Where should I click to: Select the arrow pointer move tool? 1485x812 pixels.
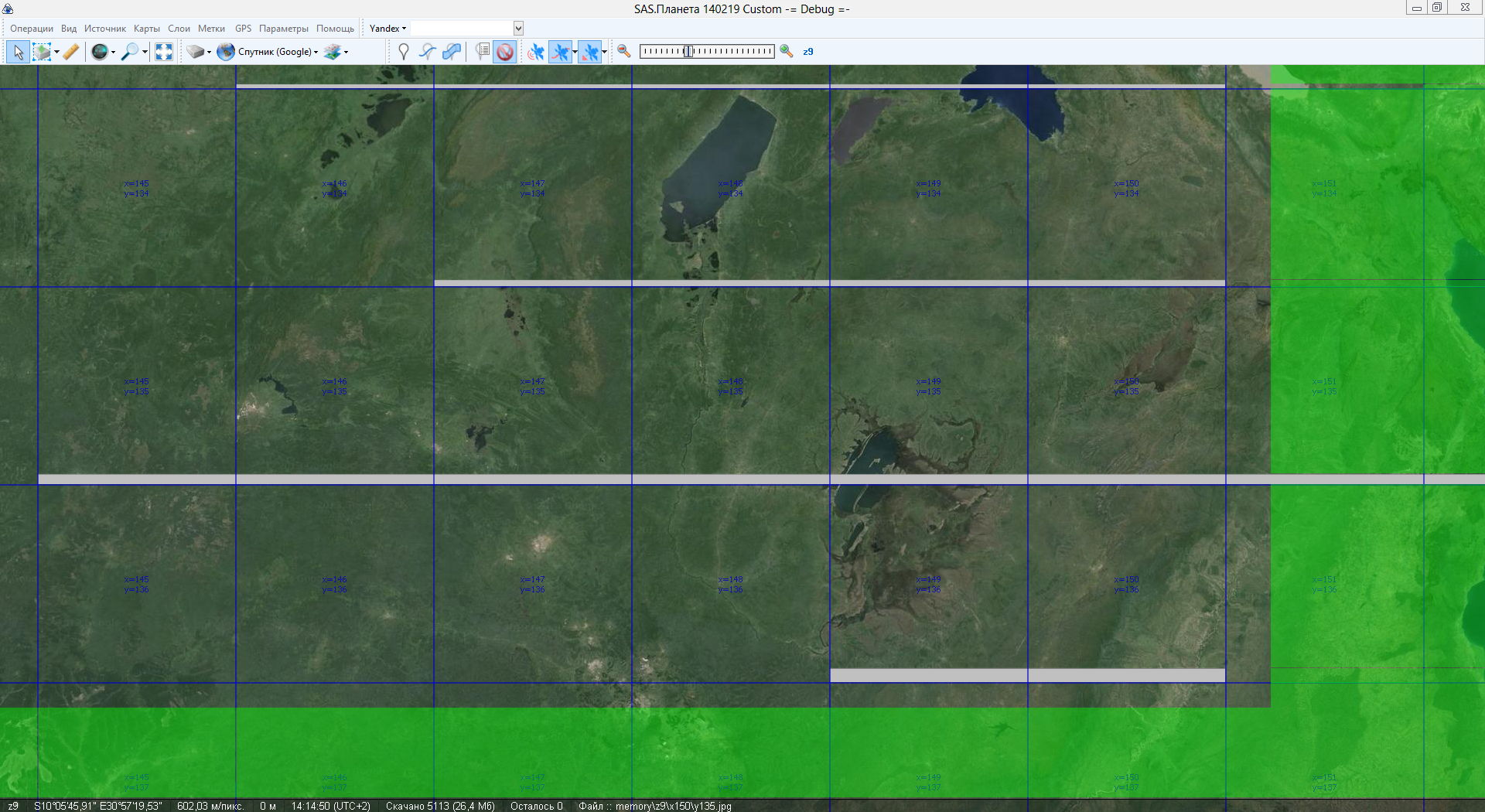(x=18, y=52)
